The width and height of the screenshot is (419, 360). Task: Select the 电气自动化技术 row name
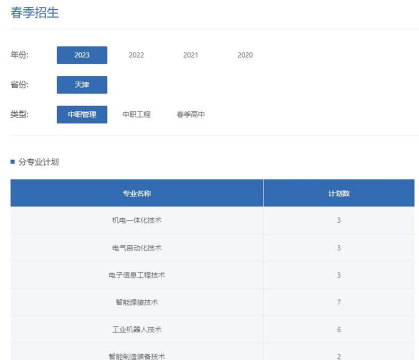point(137,248)
